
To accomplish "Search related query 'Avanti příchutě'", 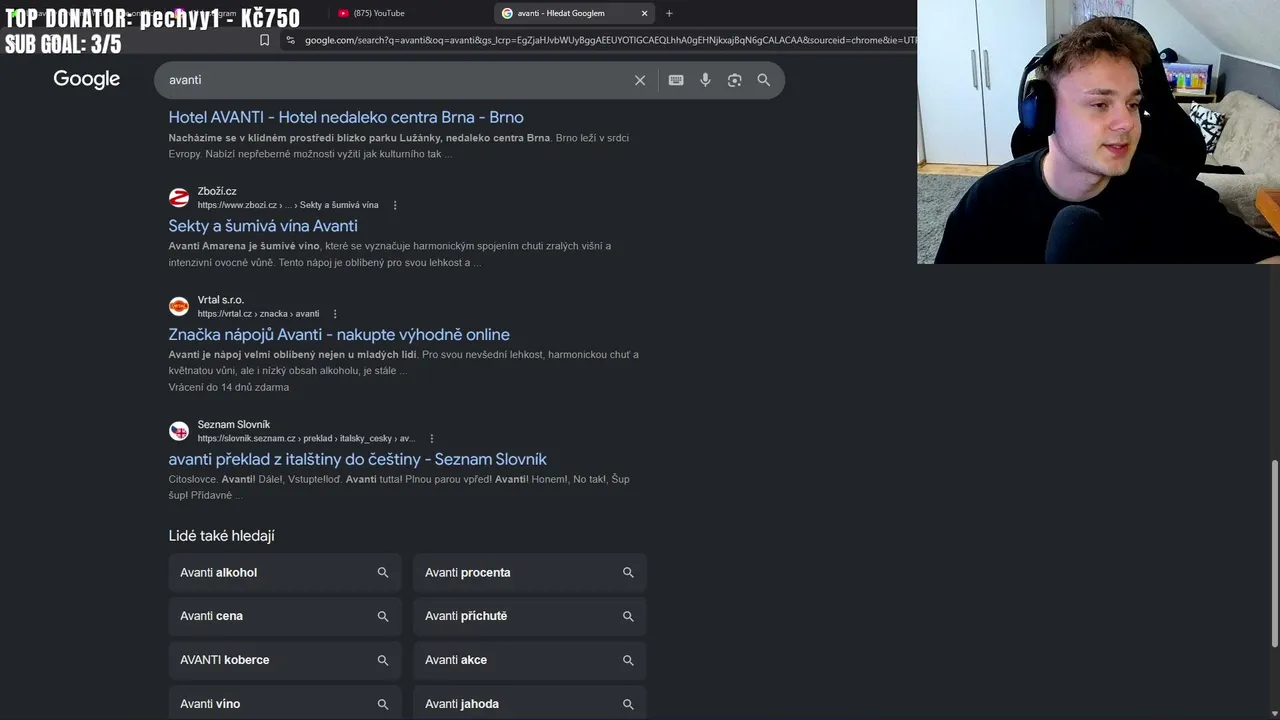I will pos(530,616).
